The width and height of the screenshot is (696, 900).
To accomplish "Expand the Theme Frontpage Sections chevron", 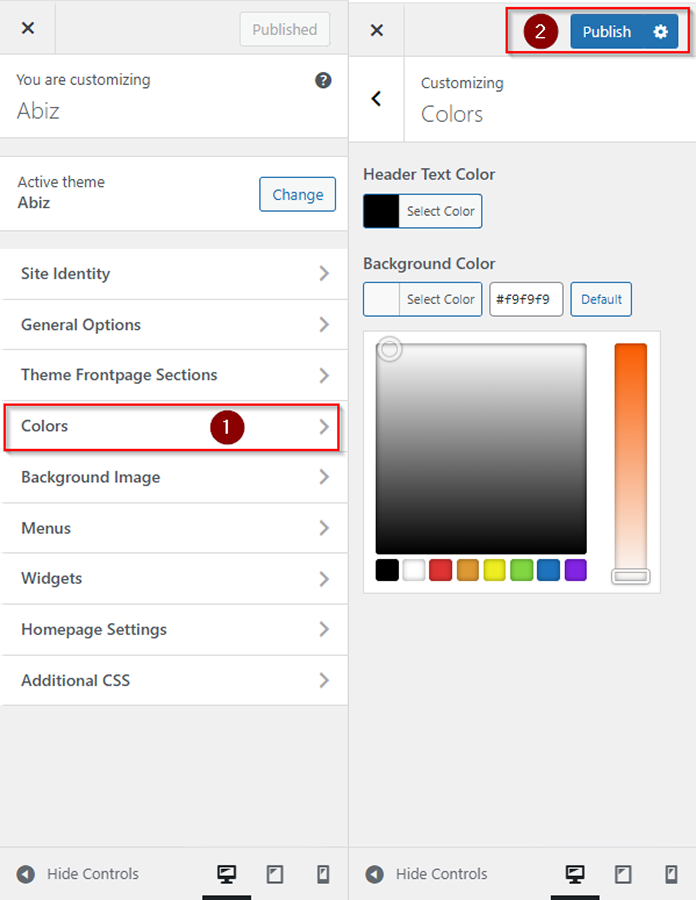I will (x=323, y=376).
